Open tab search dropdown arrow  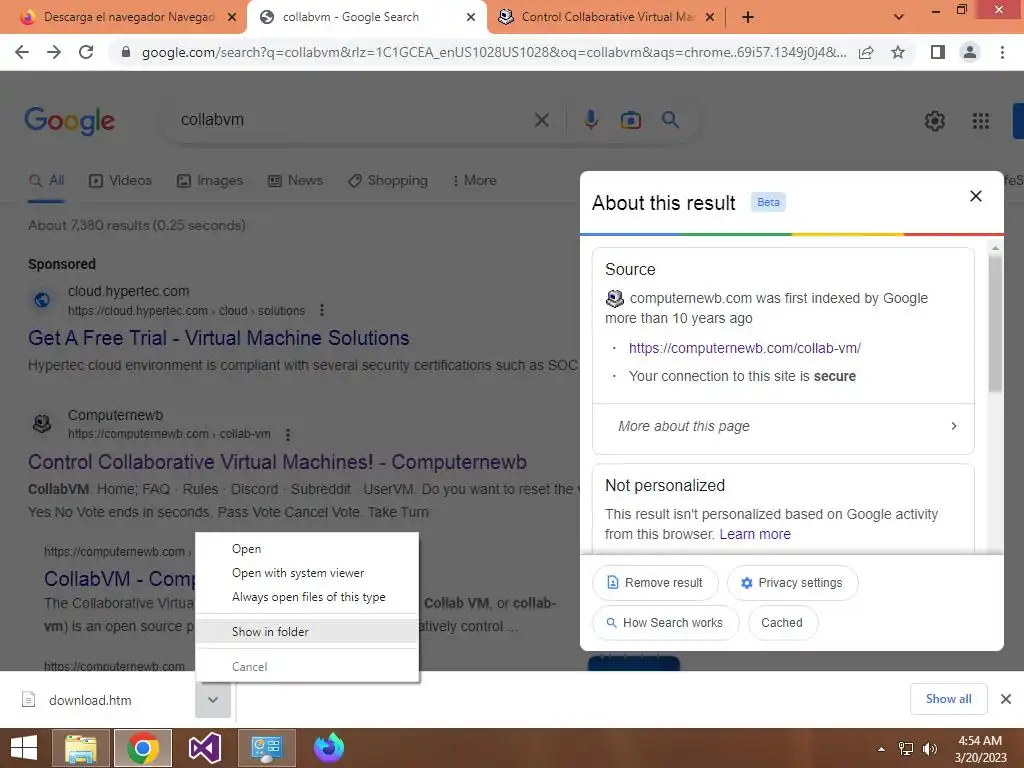coord(899,17)
